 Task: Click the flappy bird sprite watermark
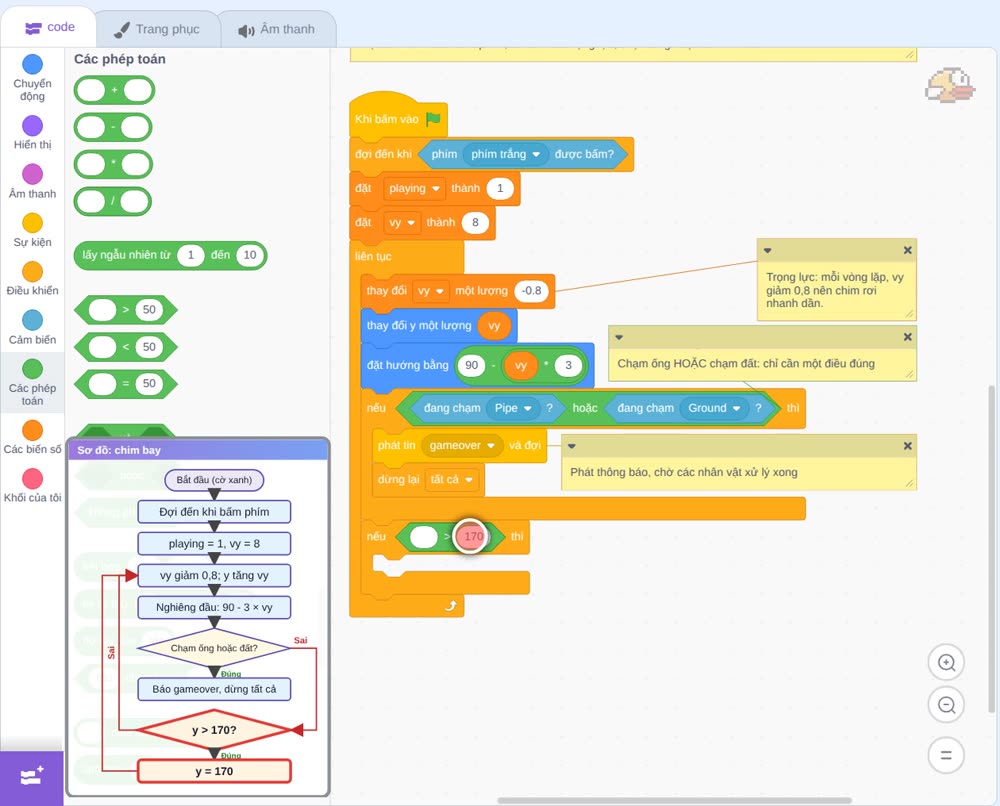click(950, 85)
